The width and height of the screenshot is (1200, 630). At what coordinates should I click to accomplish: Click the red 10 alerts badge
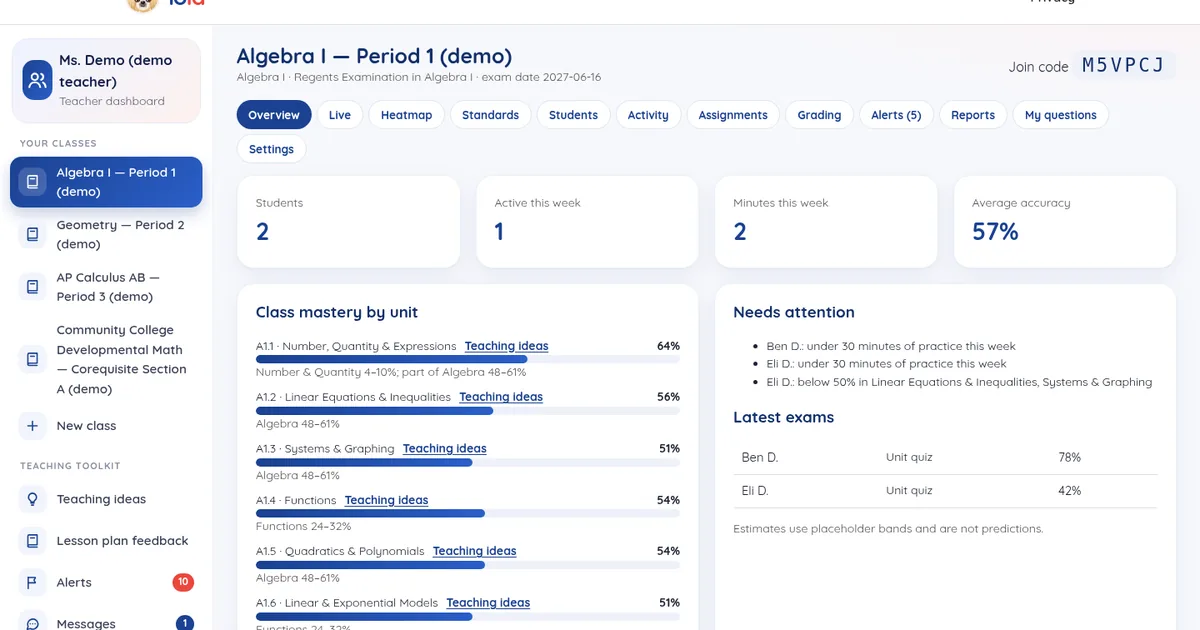pos(183,582)
